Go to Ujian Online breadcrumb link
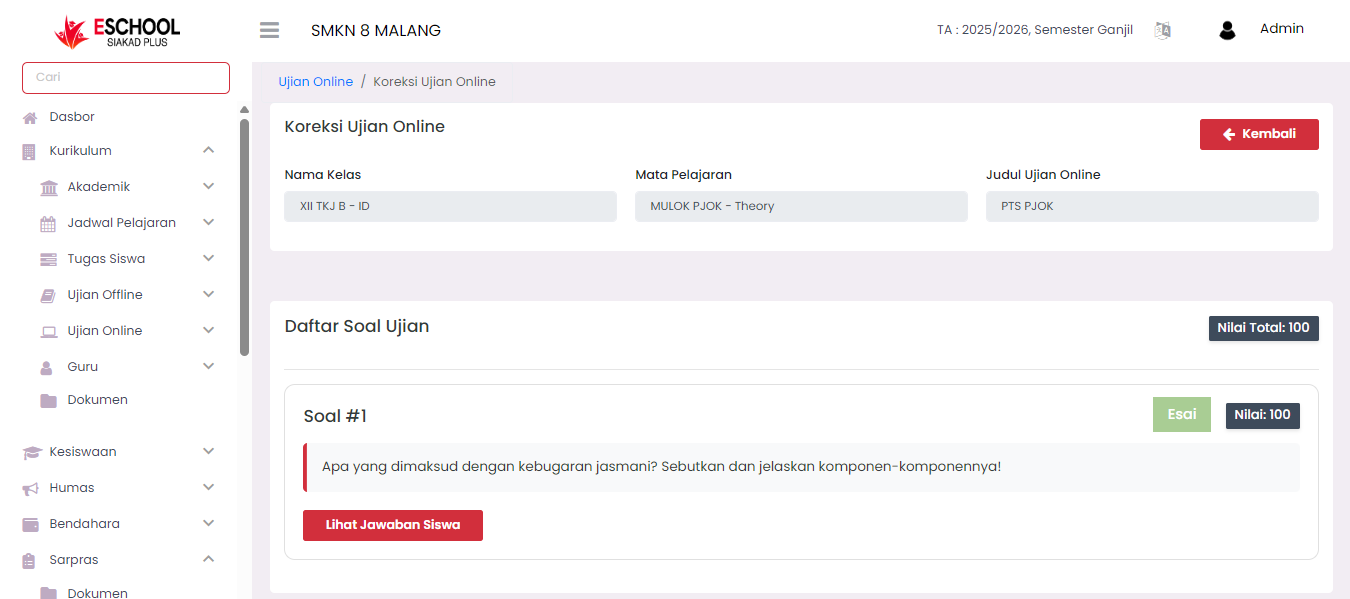This screenshot has width=1350, height=599. 315,82
